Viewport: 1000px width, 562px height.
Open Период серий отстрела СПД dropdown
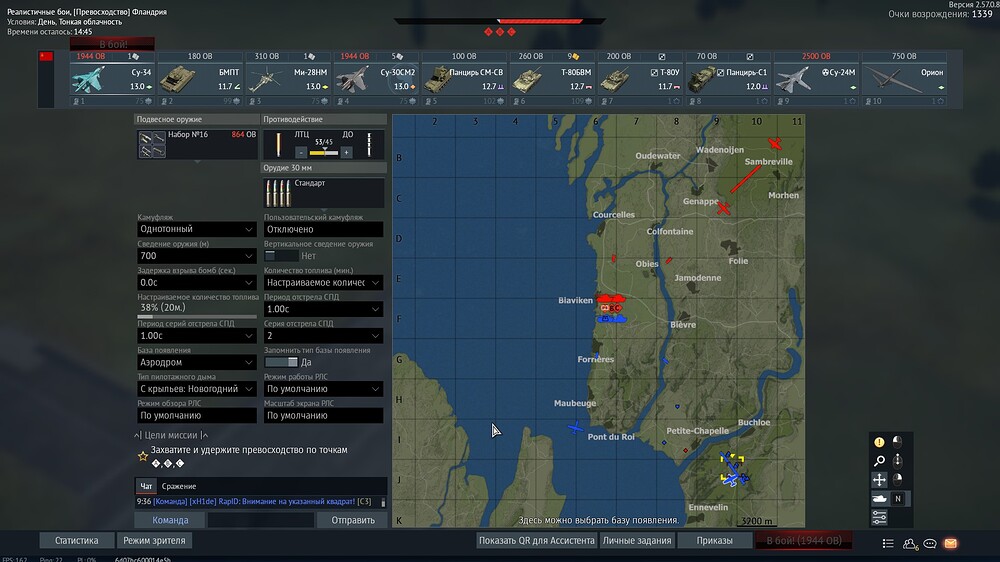196,336
